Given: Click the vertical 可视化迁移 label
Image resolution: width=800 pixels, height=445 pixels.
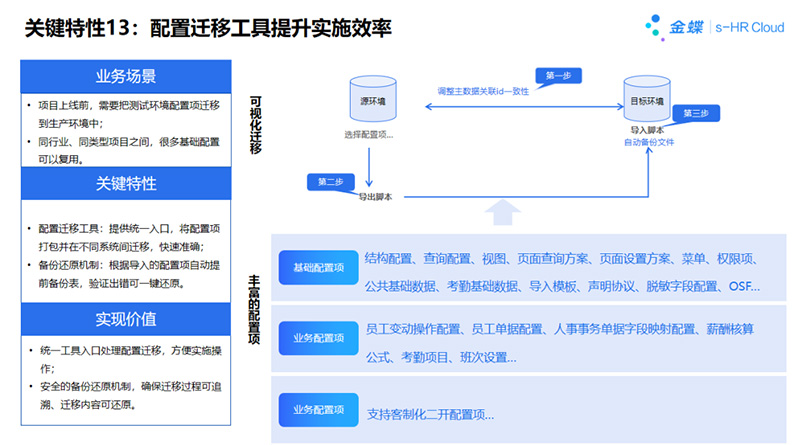Looking at the screenshot, I should (256, 125).
